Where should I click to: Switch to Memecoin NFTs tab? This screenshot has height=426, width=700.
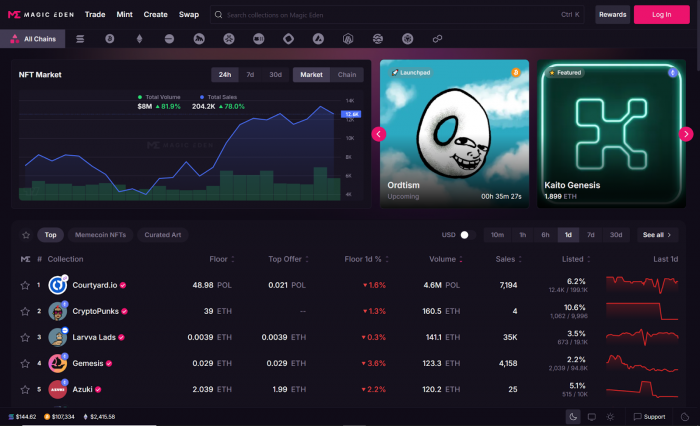pos(100,235)
